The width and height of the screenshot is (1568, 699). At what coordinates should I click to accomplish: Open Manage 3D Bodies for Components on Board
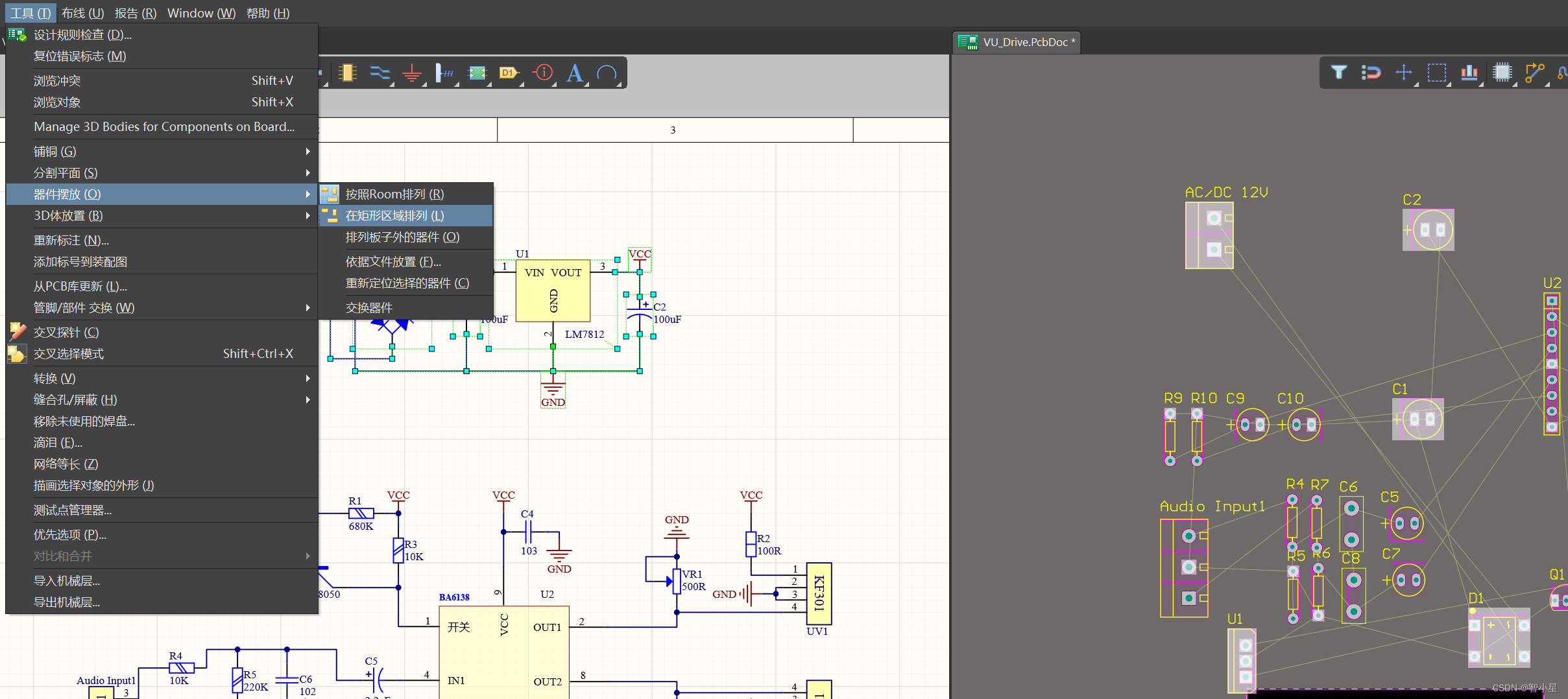pyautogui.click(x=162, y=126)
